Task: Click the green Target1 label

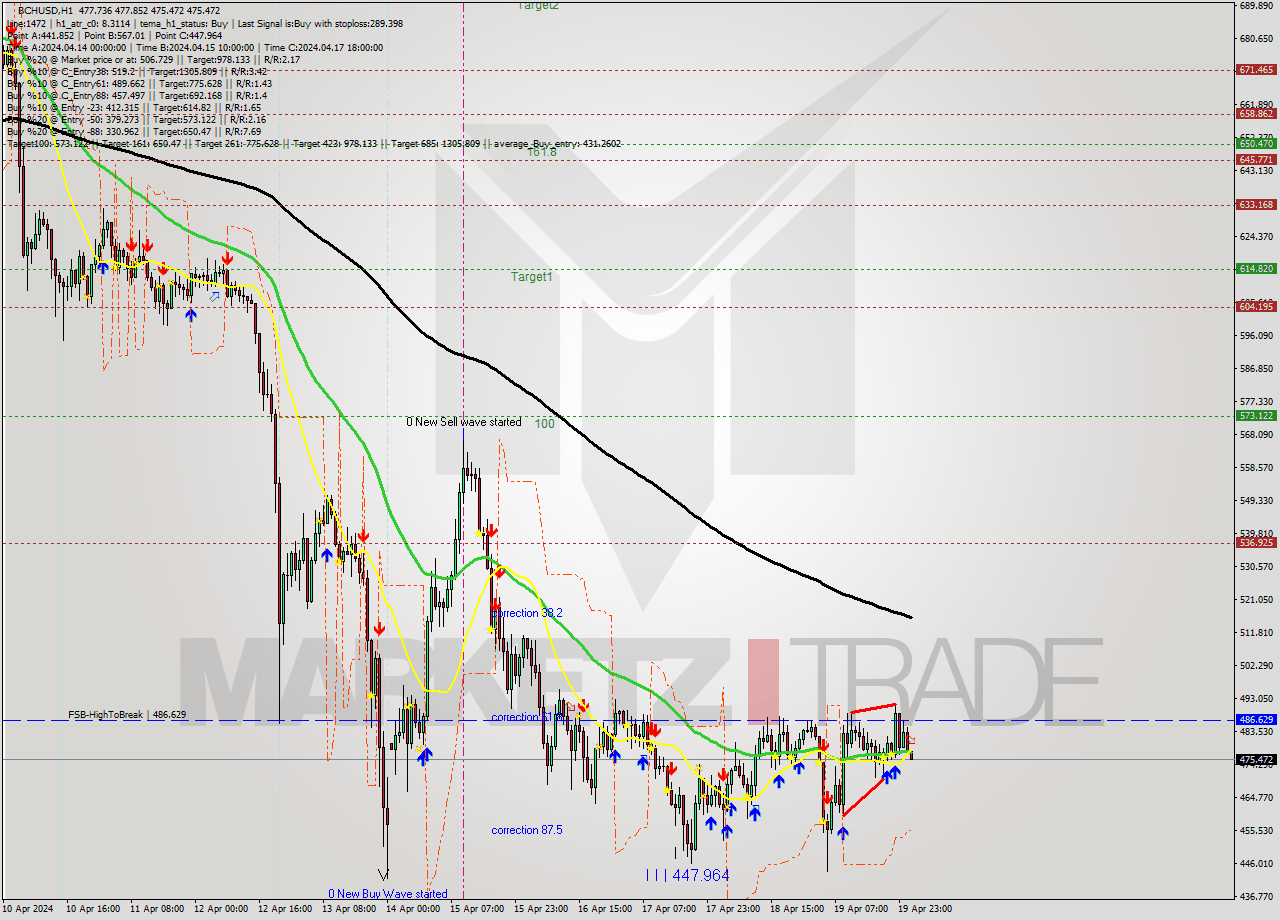Action: point(531,277)
